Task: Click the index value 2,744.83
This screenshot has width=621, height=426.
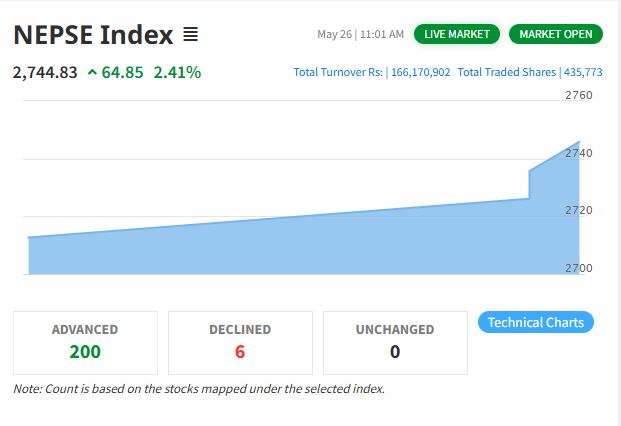Action: 45,72
